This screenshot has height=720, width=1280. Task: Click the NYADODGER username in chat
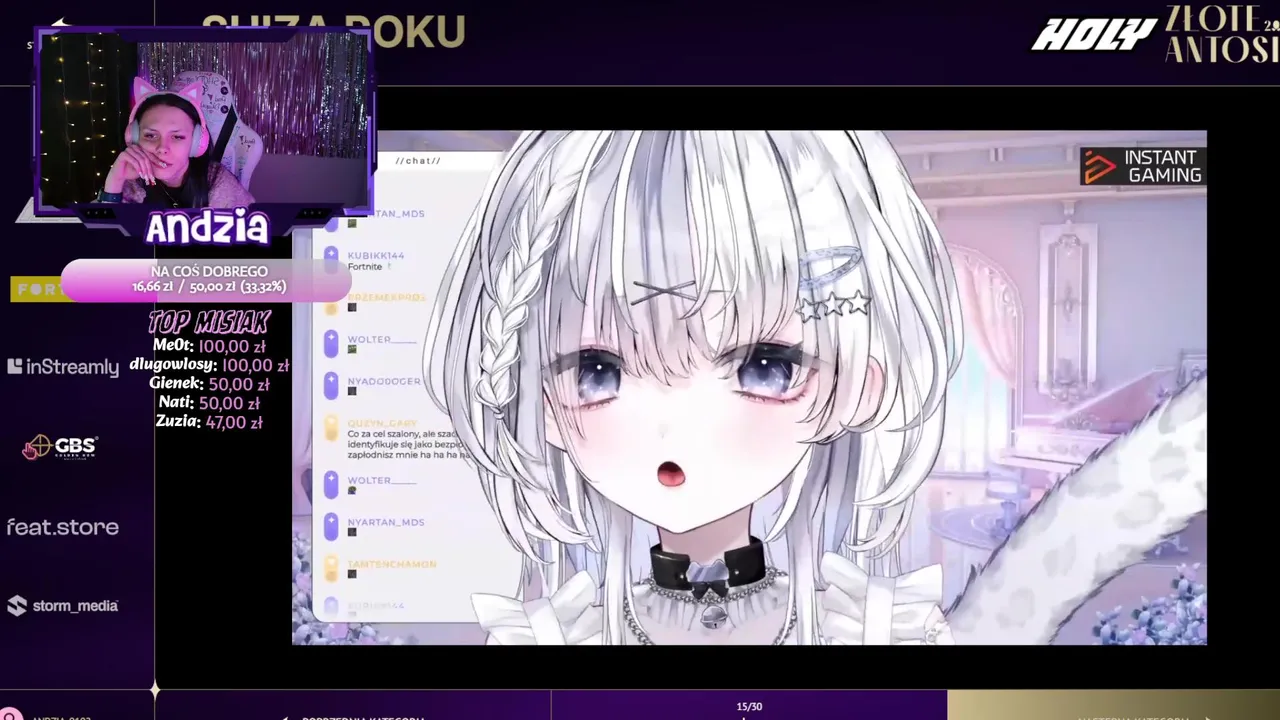(x=384, y=381)
